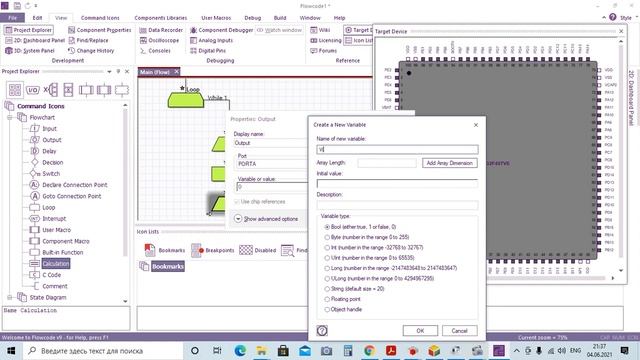This screenshot has width=640, height=360.
Task: Select String variable type radio button
Action: click(327, 289)
